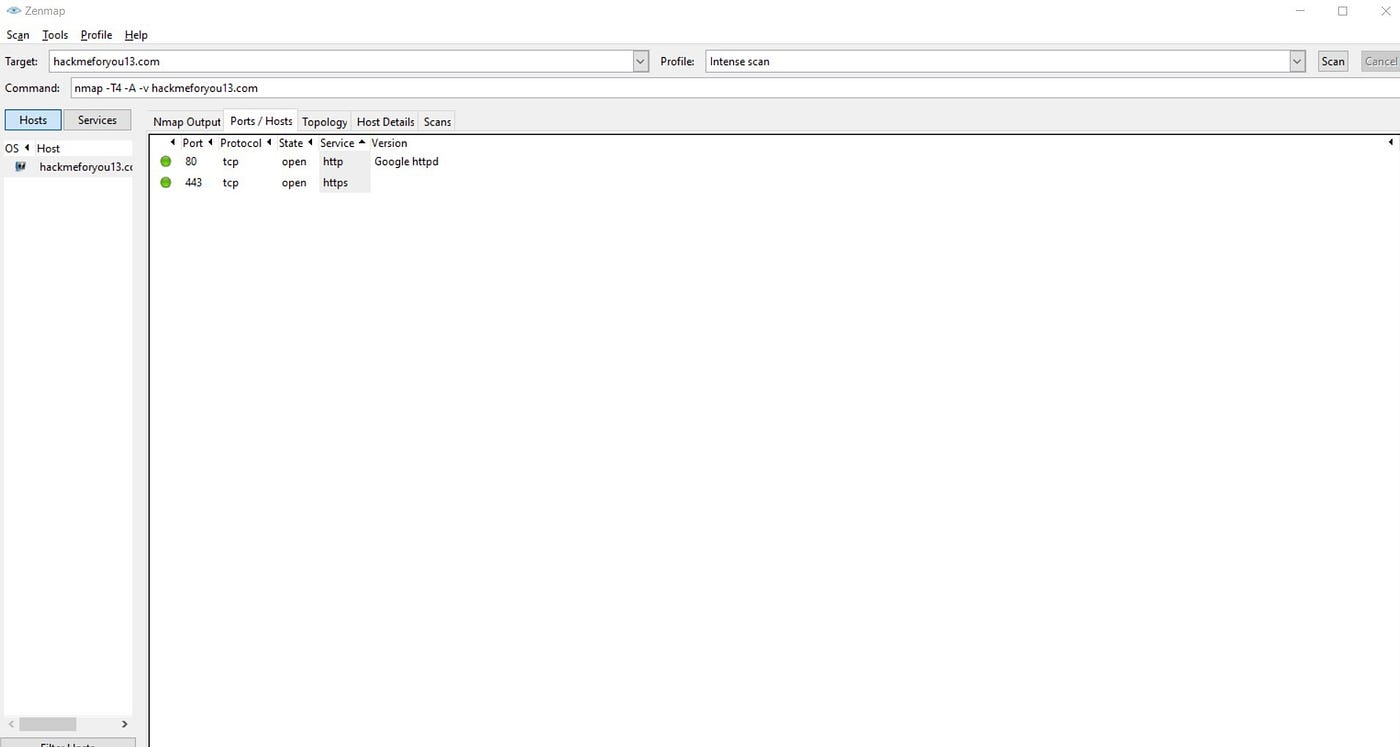Viewport: 1400px width, 747px height.
Task: Sort by the Version column header
Action: tap(389, 143)
